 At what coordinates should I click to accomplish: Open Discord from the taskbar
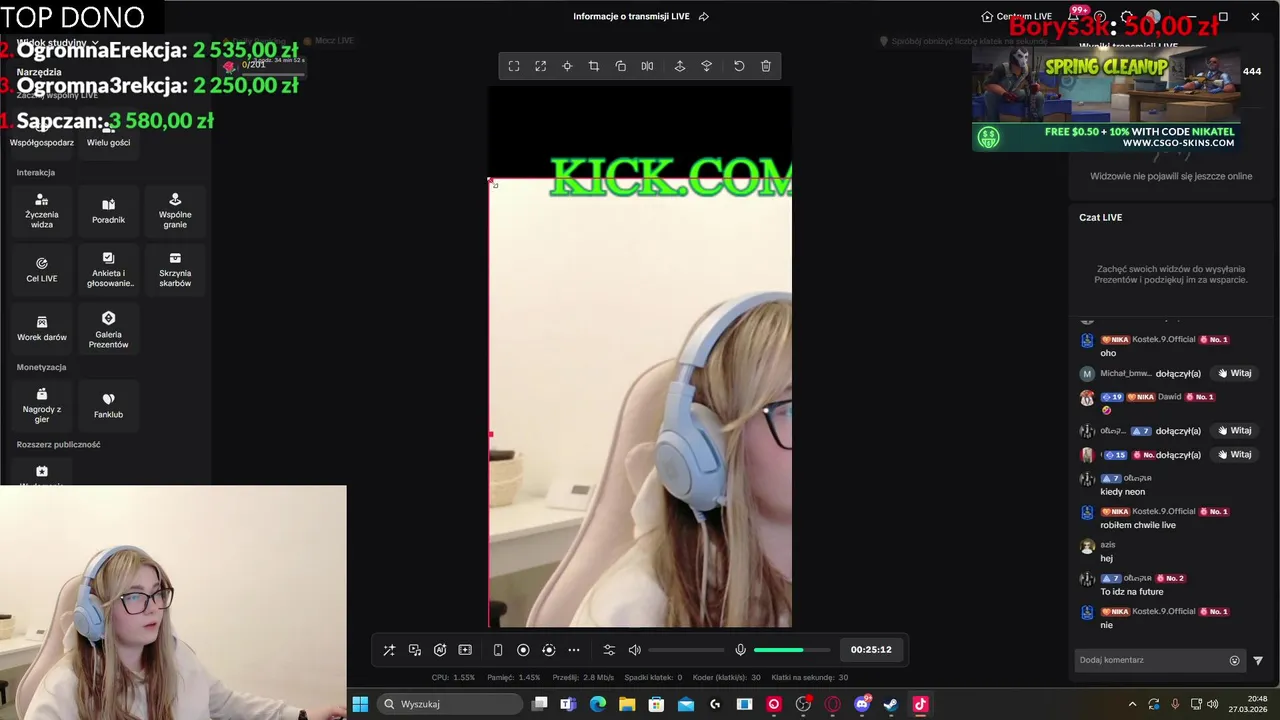click(862, 704)
